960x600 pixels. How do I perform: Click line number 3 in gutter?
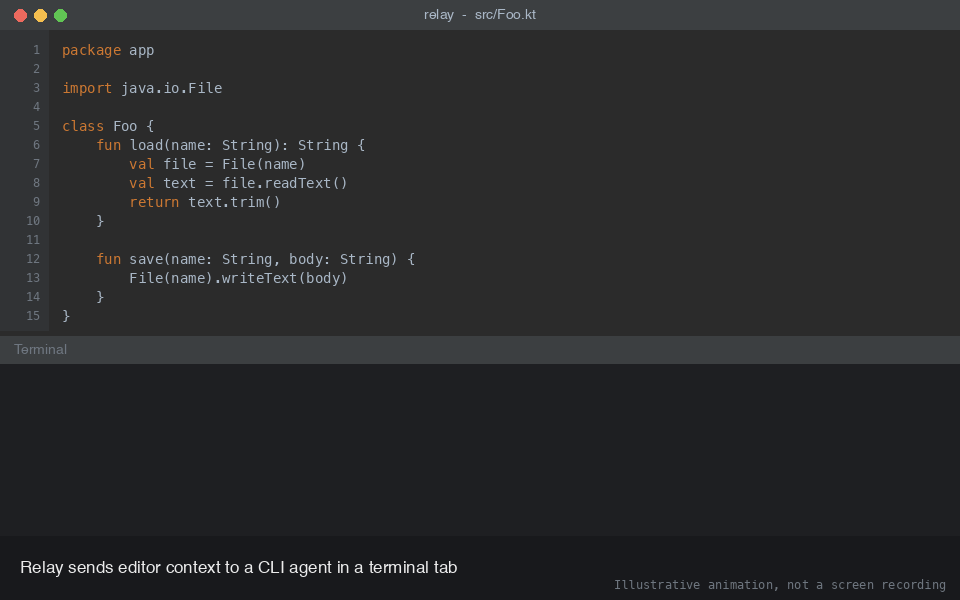(37, 88)
